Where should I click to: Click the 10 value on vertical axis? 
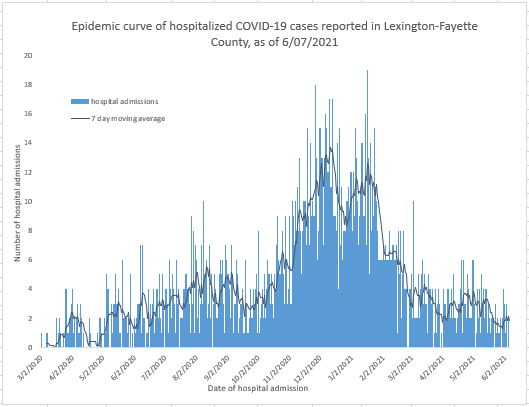click(28, 201)
